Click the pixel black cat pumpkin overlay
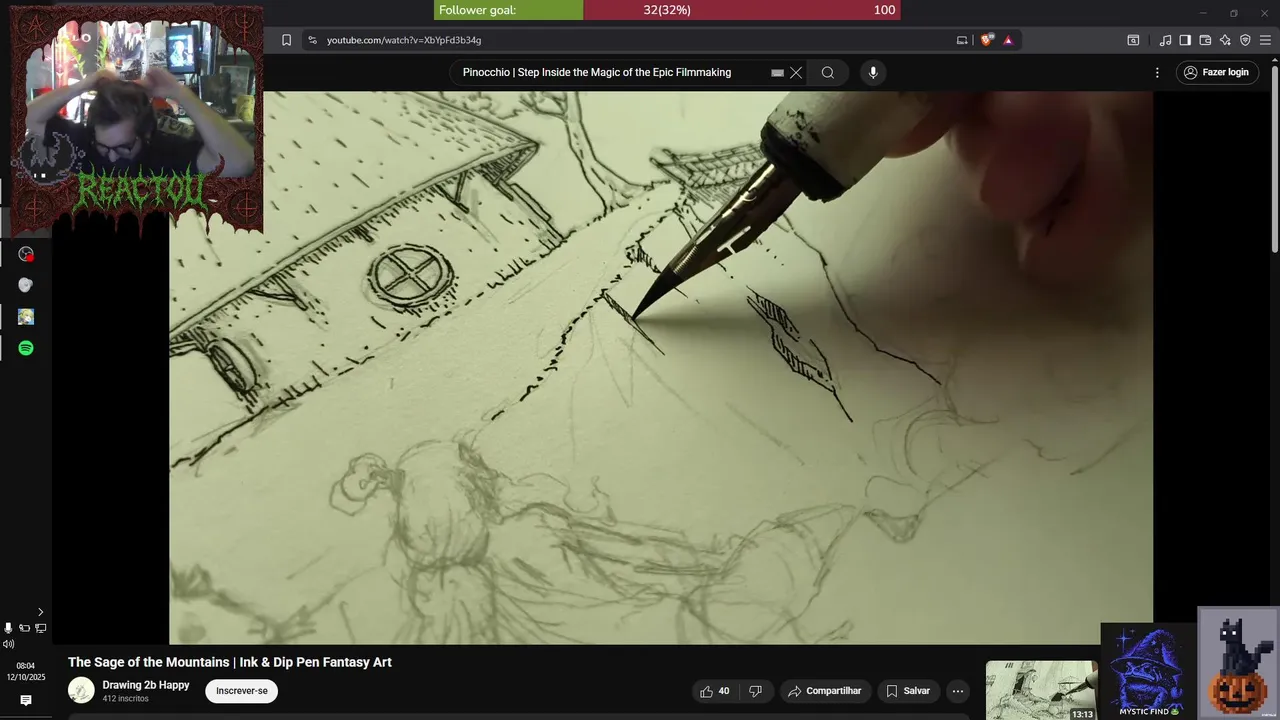Screen dimensions: 1280x720 click(1239, 663)
